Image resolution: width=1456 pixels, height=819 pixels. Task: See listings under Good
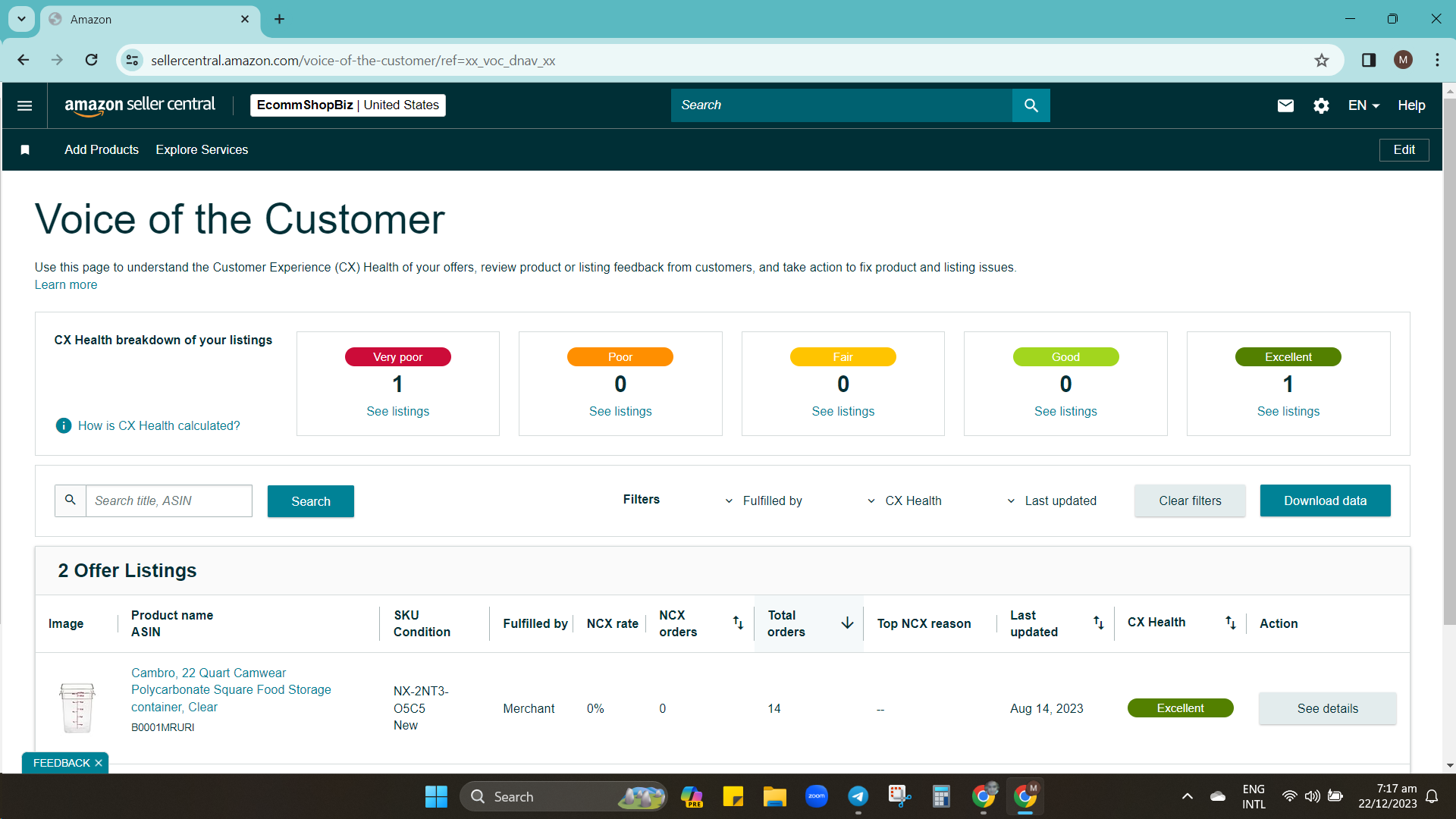coord(1065,411)
